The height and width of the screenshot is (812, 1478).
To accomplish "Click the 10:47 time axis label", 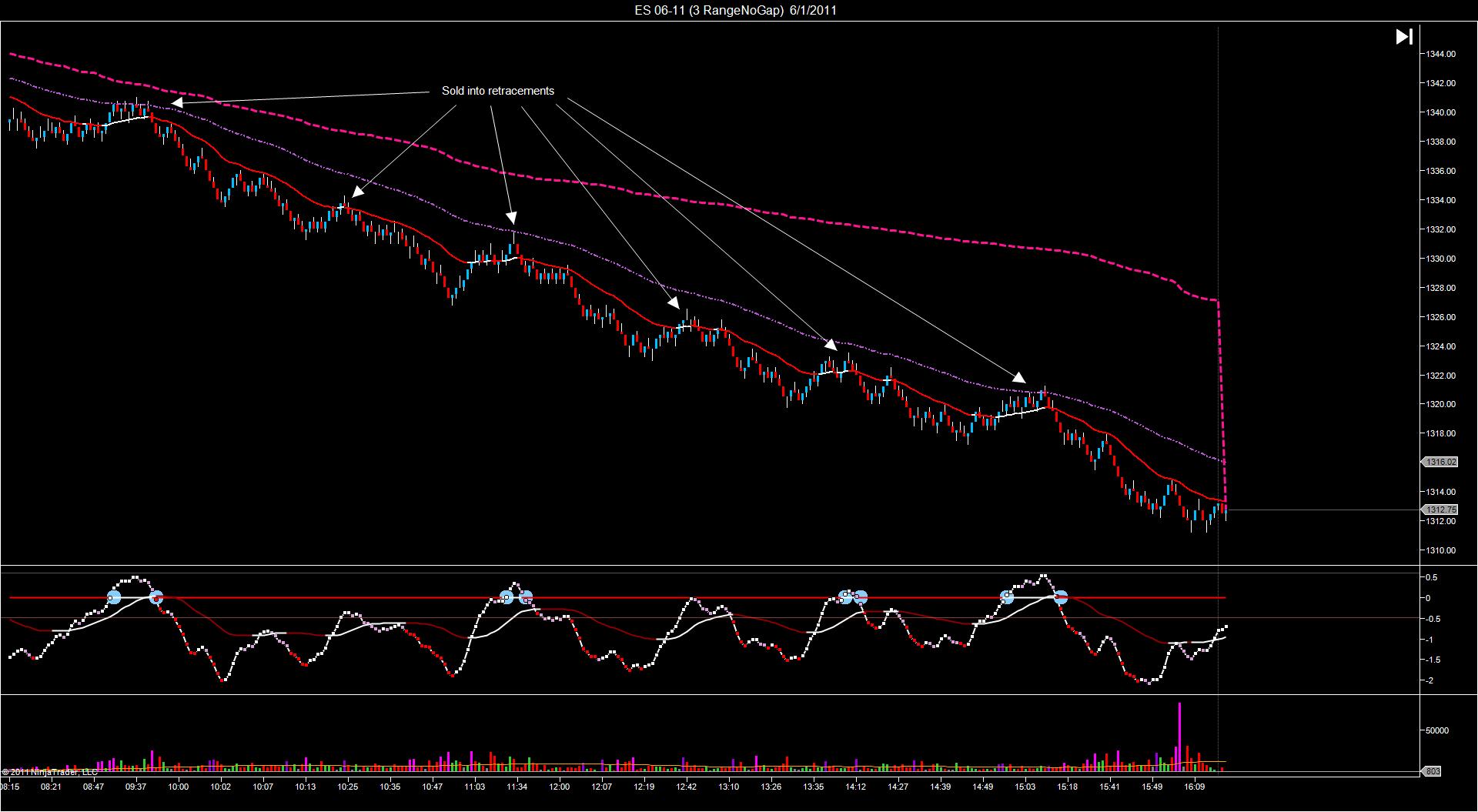I will [x=432, y=787].
